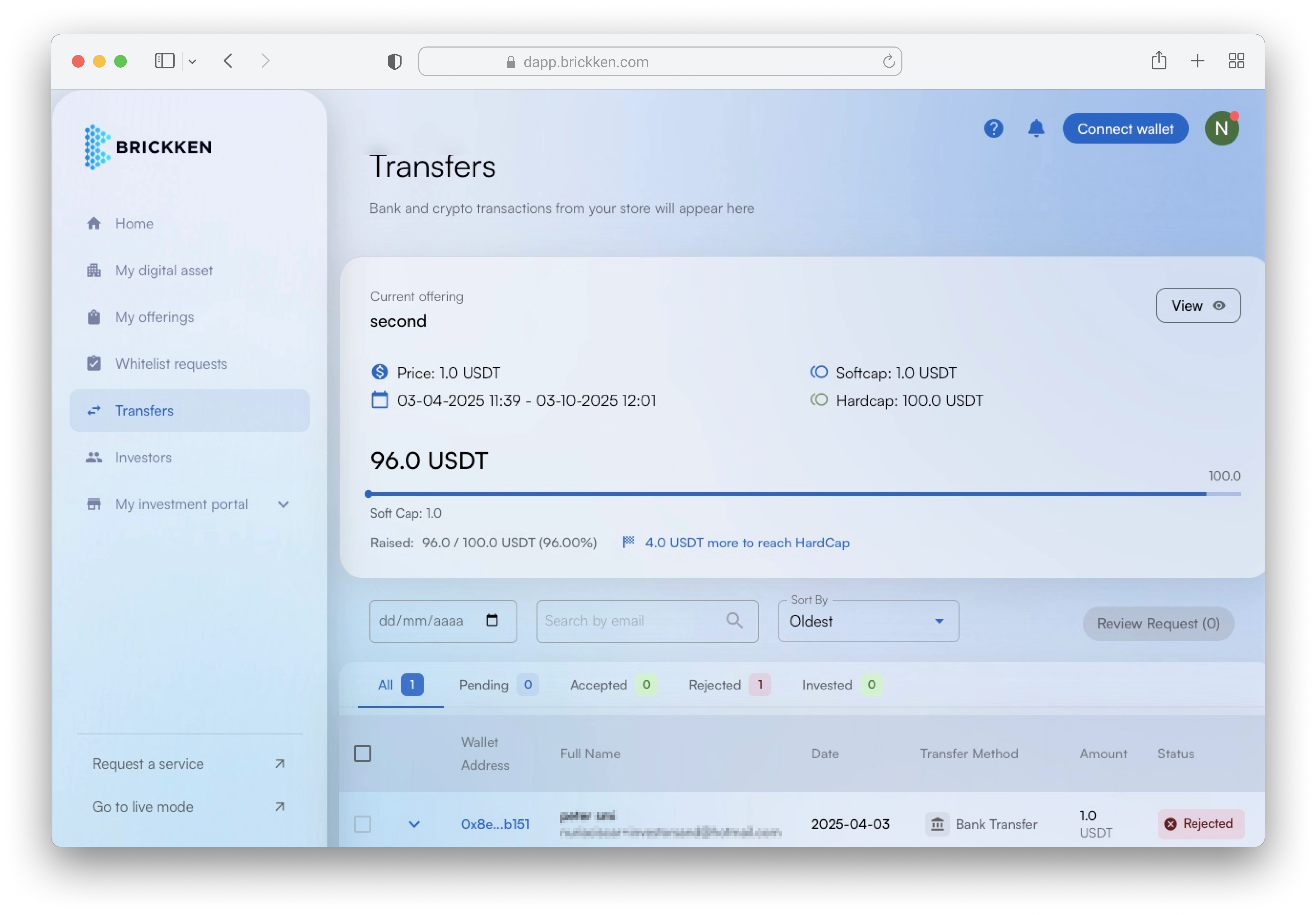This screenshot has height=915, width=1316.
Task: Click the Transfers arrows icon
Action: pos(94,411)
